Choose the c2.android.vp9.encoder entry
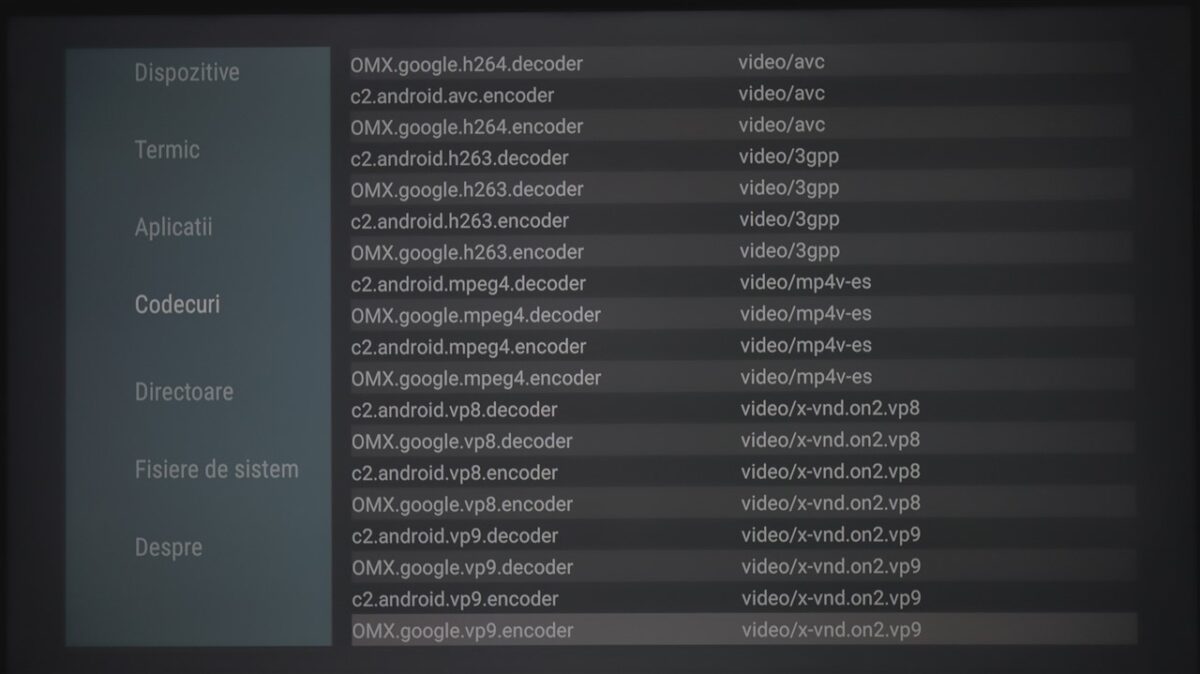Screen dimensions: 1200x674 point(454,599)
